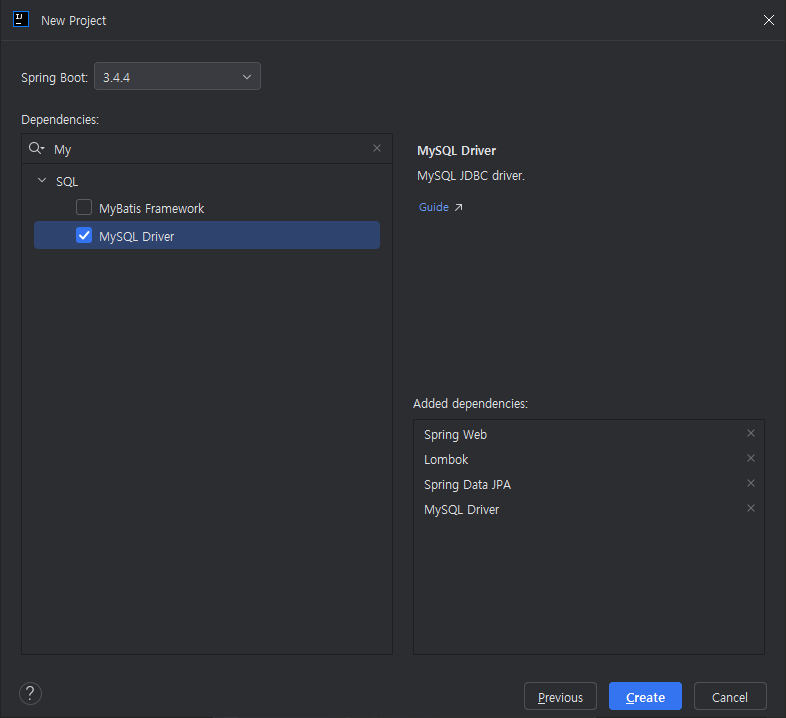The height and width of the screenshot is (718, 786).
Task: Go back with the Previous button
Action: 560,696
